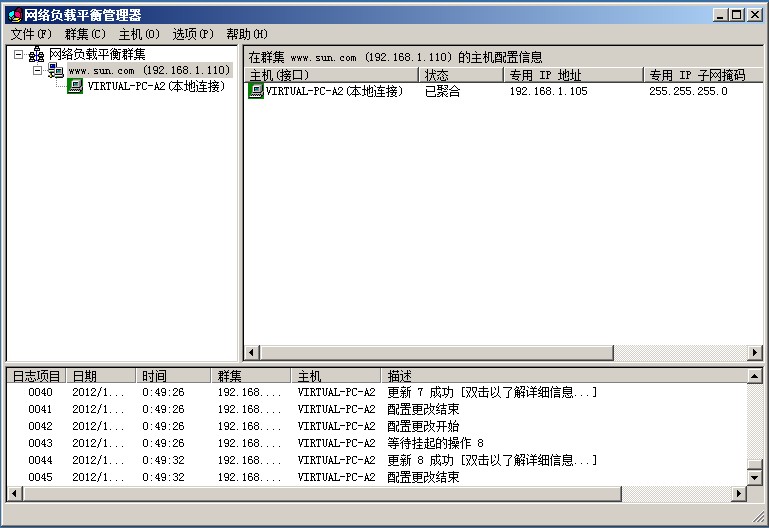Open the 选项(P) menu
The image size is (769, 528).
tap(193, 34)
